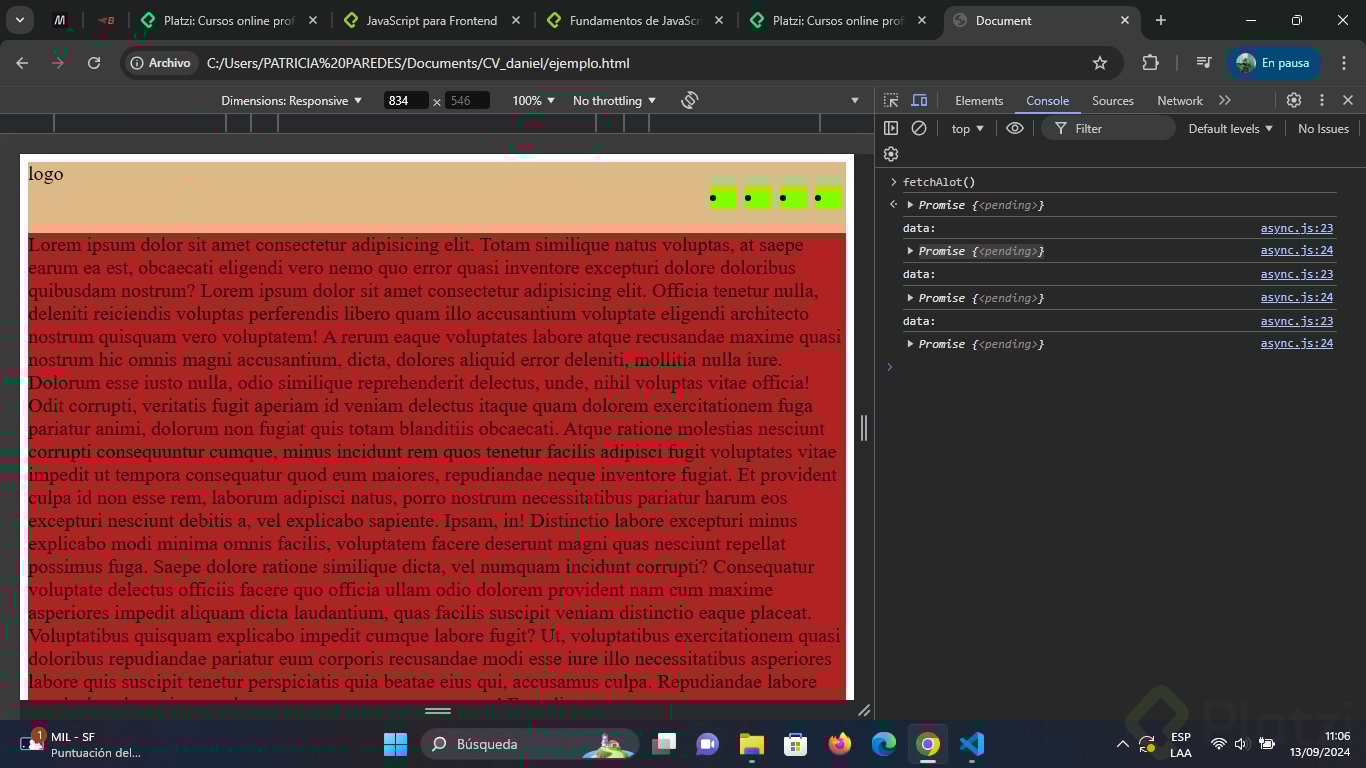This screenshot has height=768, width=1366.
Task: Click the No Issues button
Action: [x=1323, y=128]
